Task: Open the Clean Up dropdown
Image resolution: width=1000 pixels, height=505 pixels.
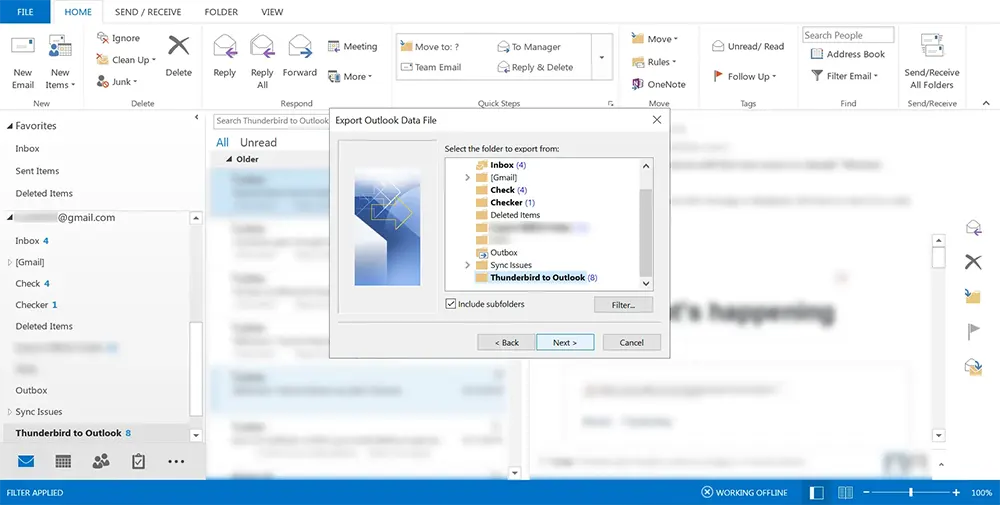Action: click(126, 60)
